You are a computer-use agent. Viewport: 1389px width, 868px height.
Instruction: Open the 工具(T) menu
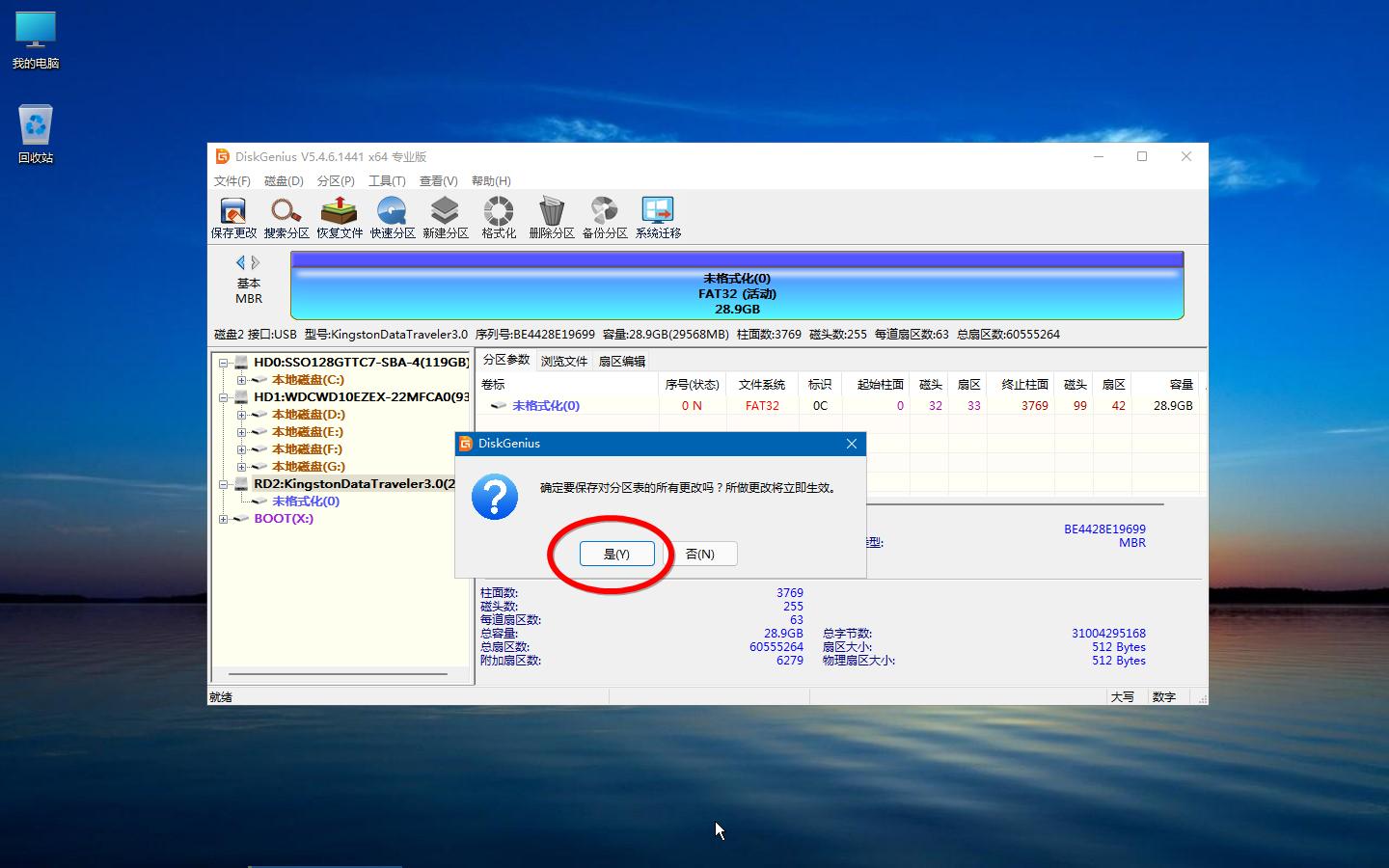pos(387,181)
